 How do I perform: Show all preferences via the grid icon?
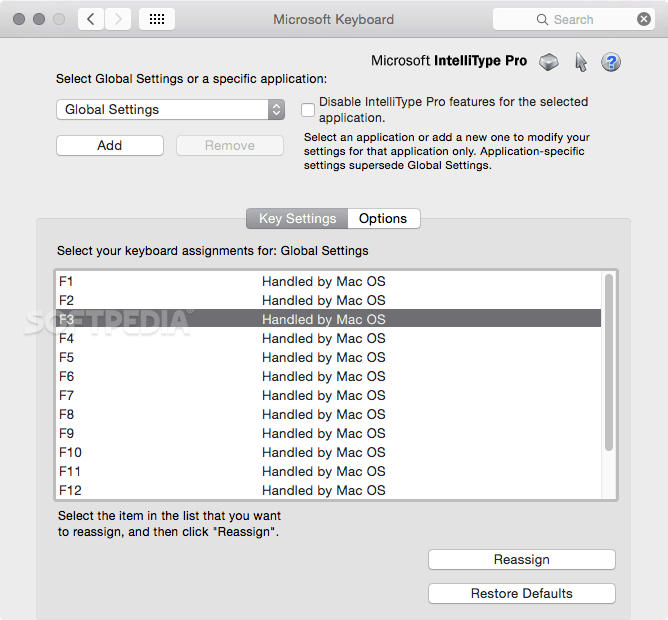[x=157, y=19]
